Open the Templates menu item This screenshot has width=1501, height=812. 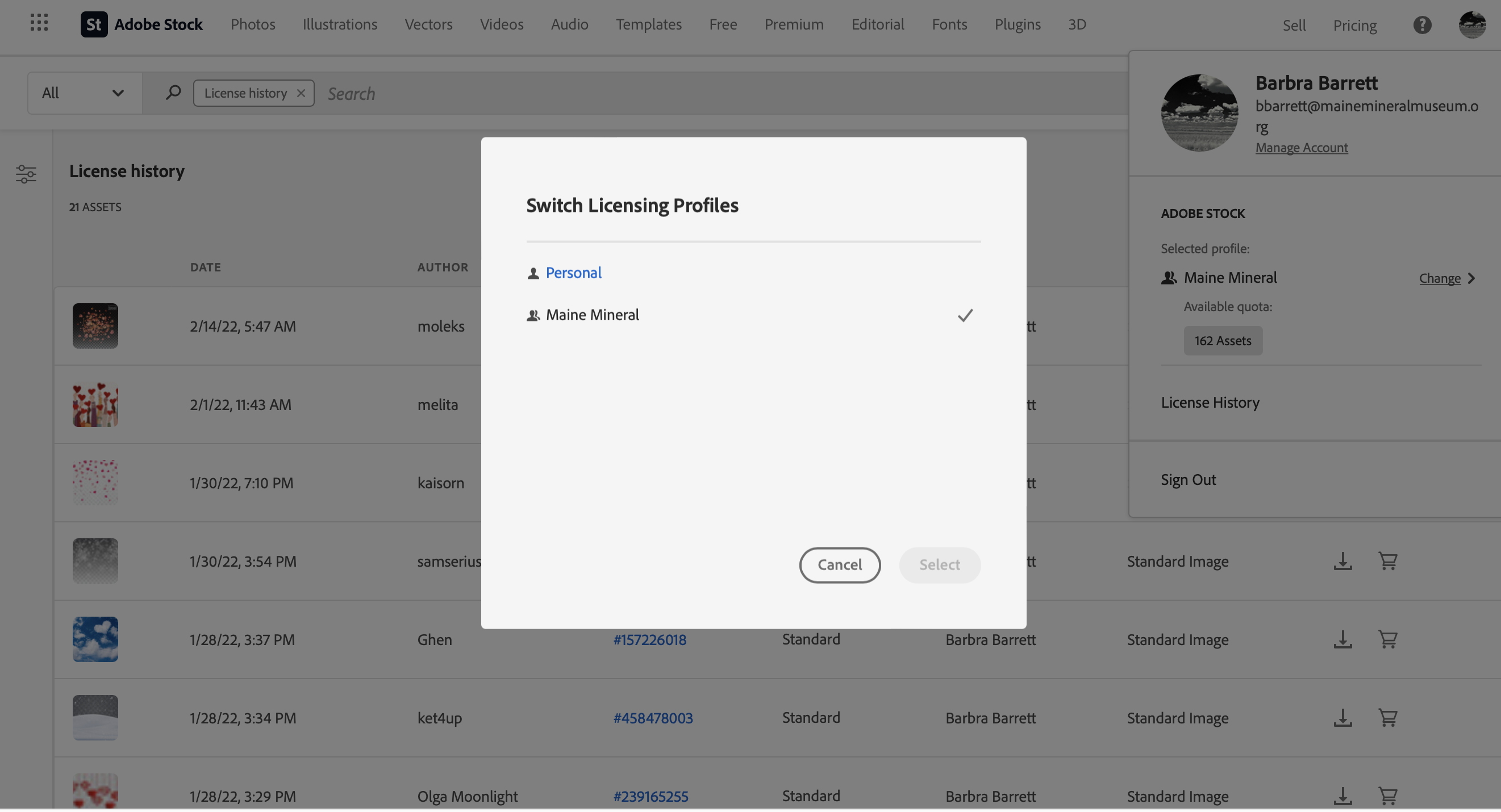pos(649,24)
